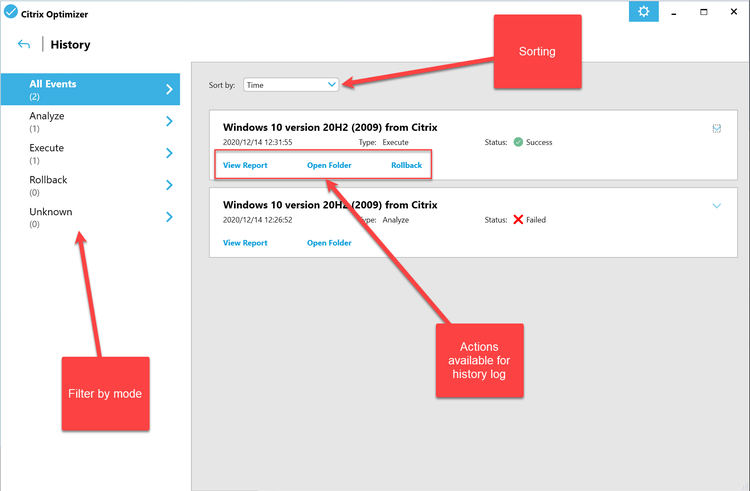Filter history by Unknown mode
750x491 pixels.
click(x=90, y=217)
